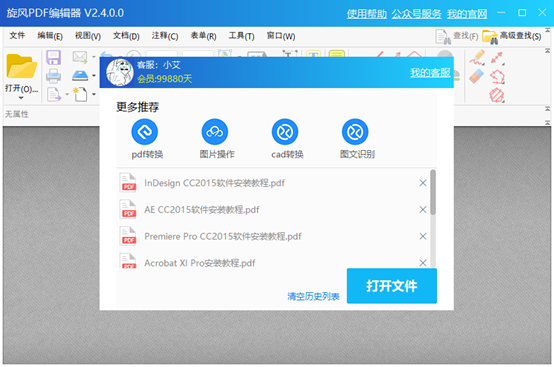Viewport: 554px width, 367px height.
Task: Click the Print icon in the toolbar
Action: coord(54,76)
